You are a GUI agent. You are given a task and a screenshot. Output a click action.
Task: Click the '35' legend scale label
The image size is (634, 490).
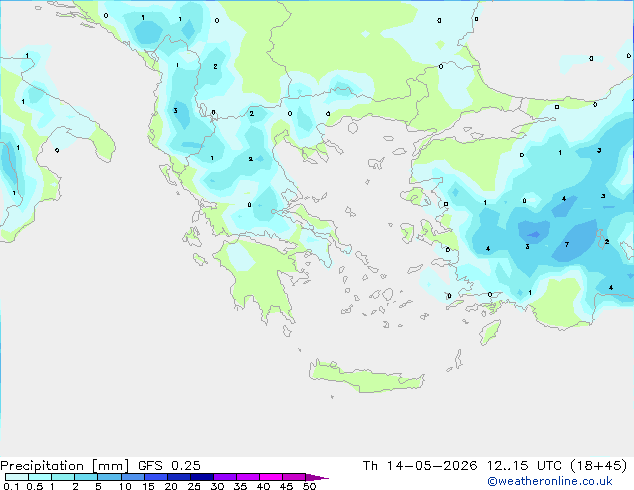tap(240, 486)
